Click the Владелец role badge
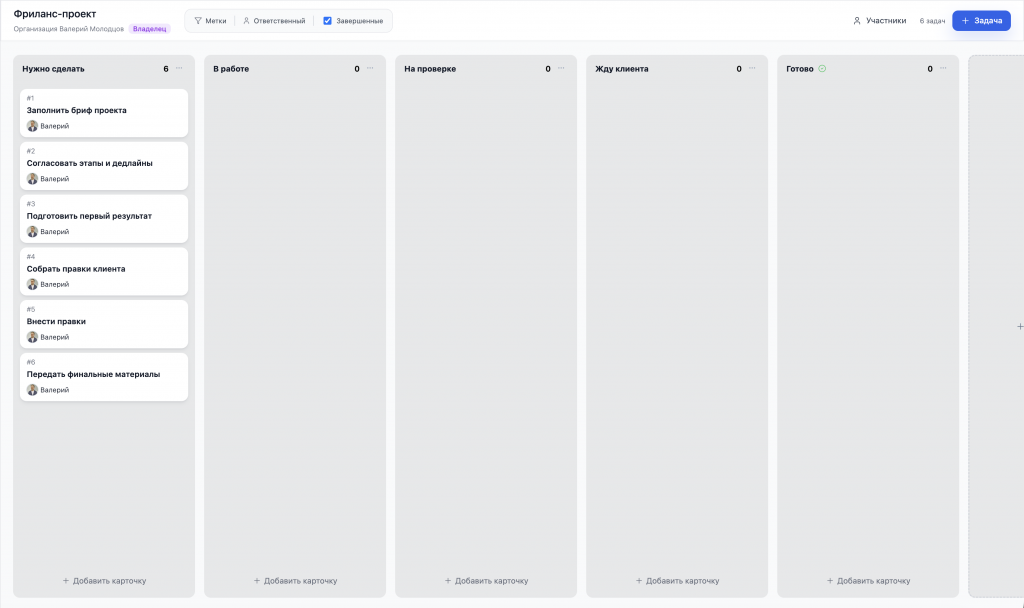This screenshot has height=608, width=1024. [x=150, y=29]
